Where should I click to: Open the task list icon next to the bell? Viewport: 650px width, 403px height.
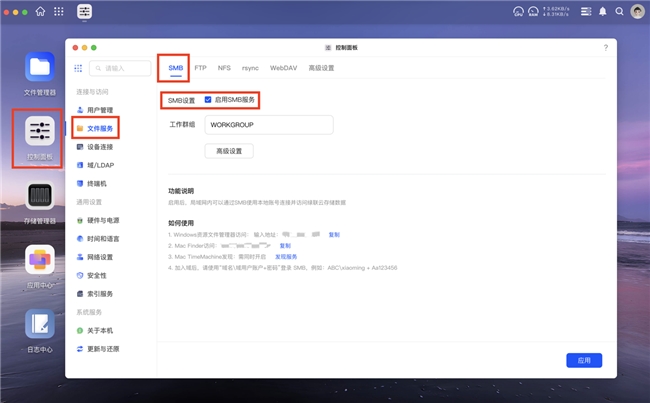[x=586, y=12]
